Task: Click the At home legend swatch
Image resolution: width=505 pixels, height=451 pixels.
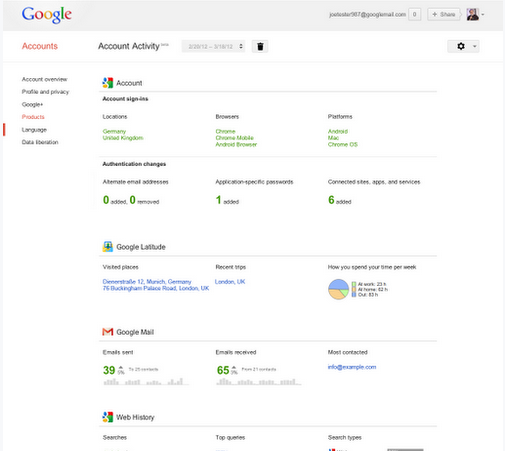Action: (354, 289)
